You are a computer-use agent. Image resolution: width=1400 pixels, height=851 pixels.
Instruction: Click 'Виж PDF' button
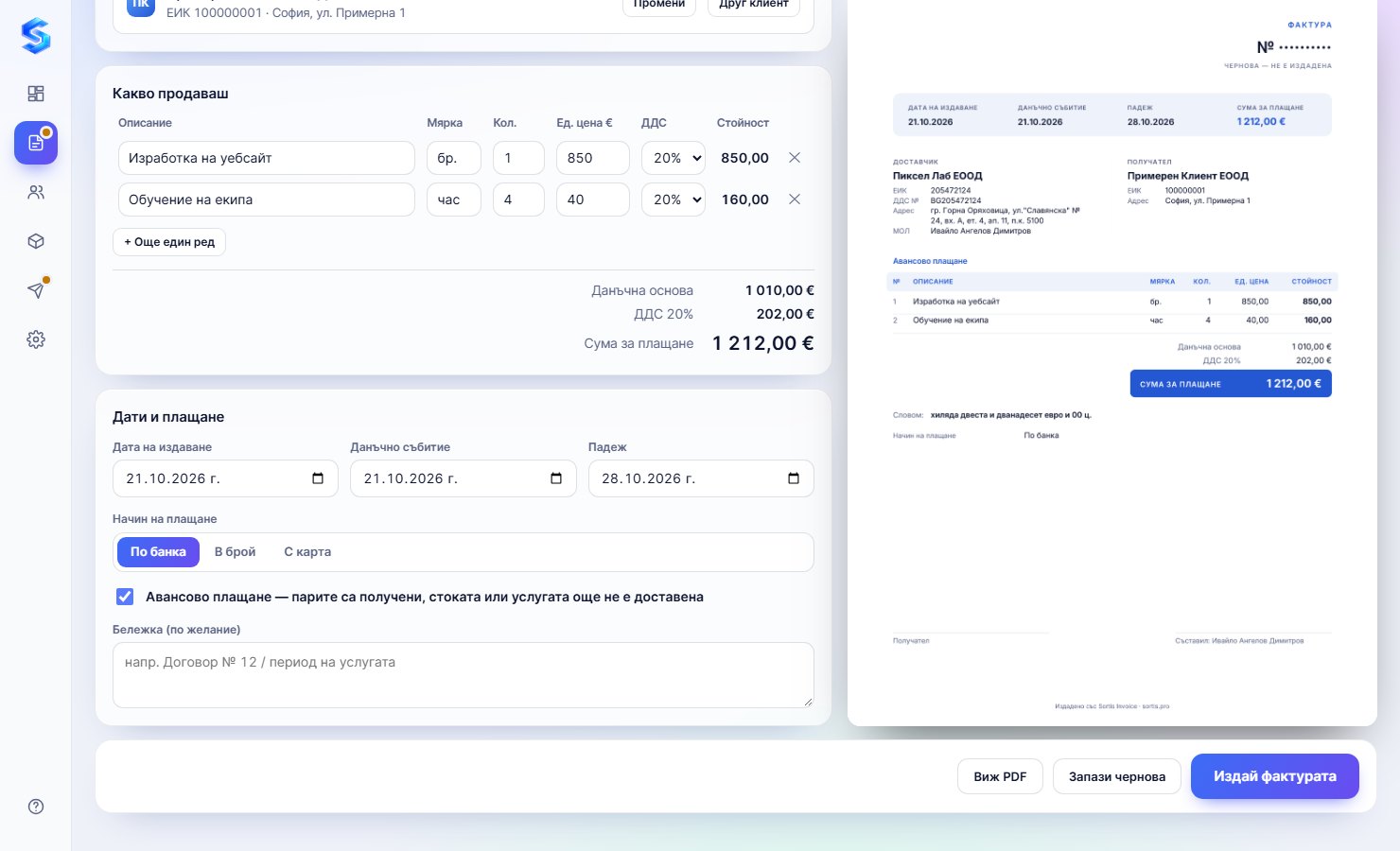[x=1000, y=776]
